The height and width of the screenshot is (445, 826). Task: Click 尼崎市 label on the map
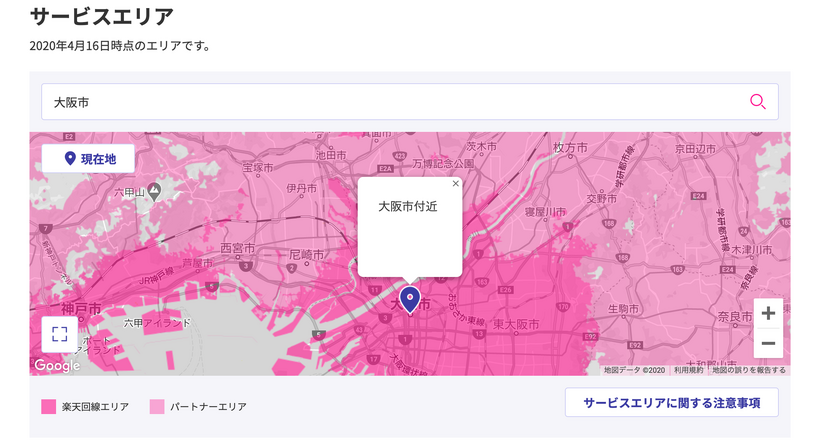coord(307,254)
